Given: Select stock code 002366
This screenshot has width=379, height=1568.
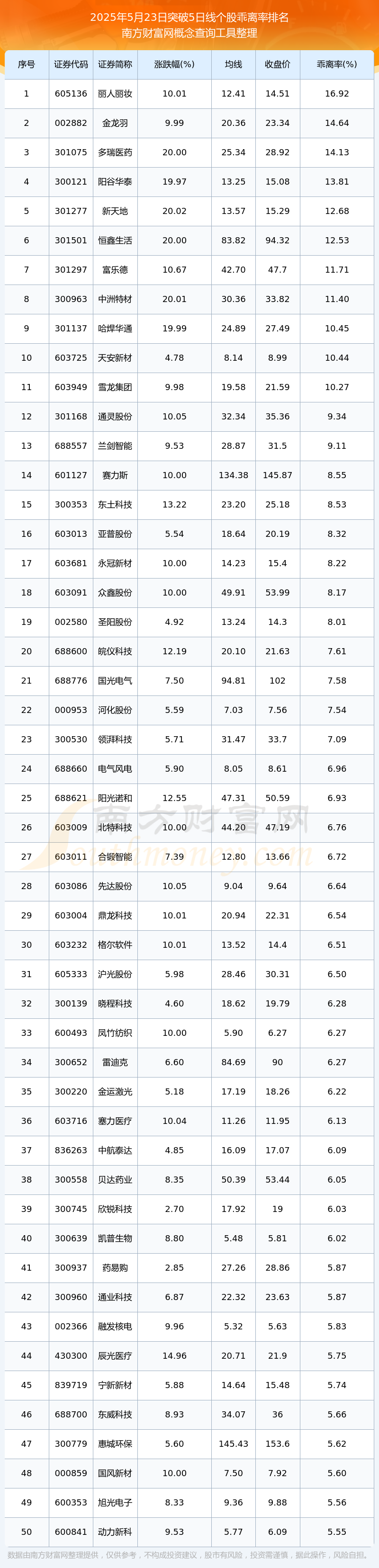Looking at the screenshot, I should tap(71, 1327).
